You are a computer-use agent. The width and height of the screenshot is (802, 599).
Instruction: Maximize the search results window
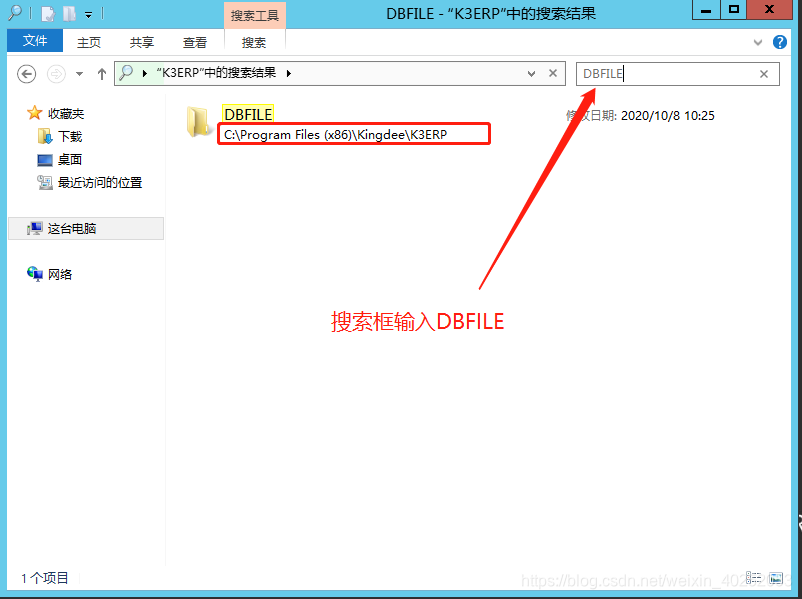tap(734, 10)
